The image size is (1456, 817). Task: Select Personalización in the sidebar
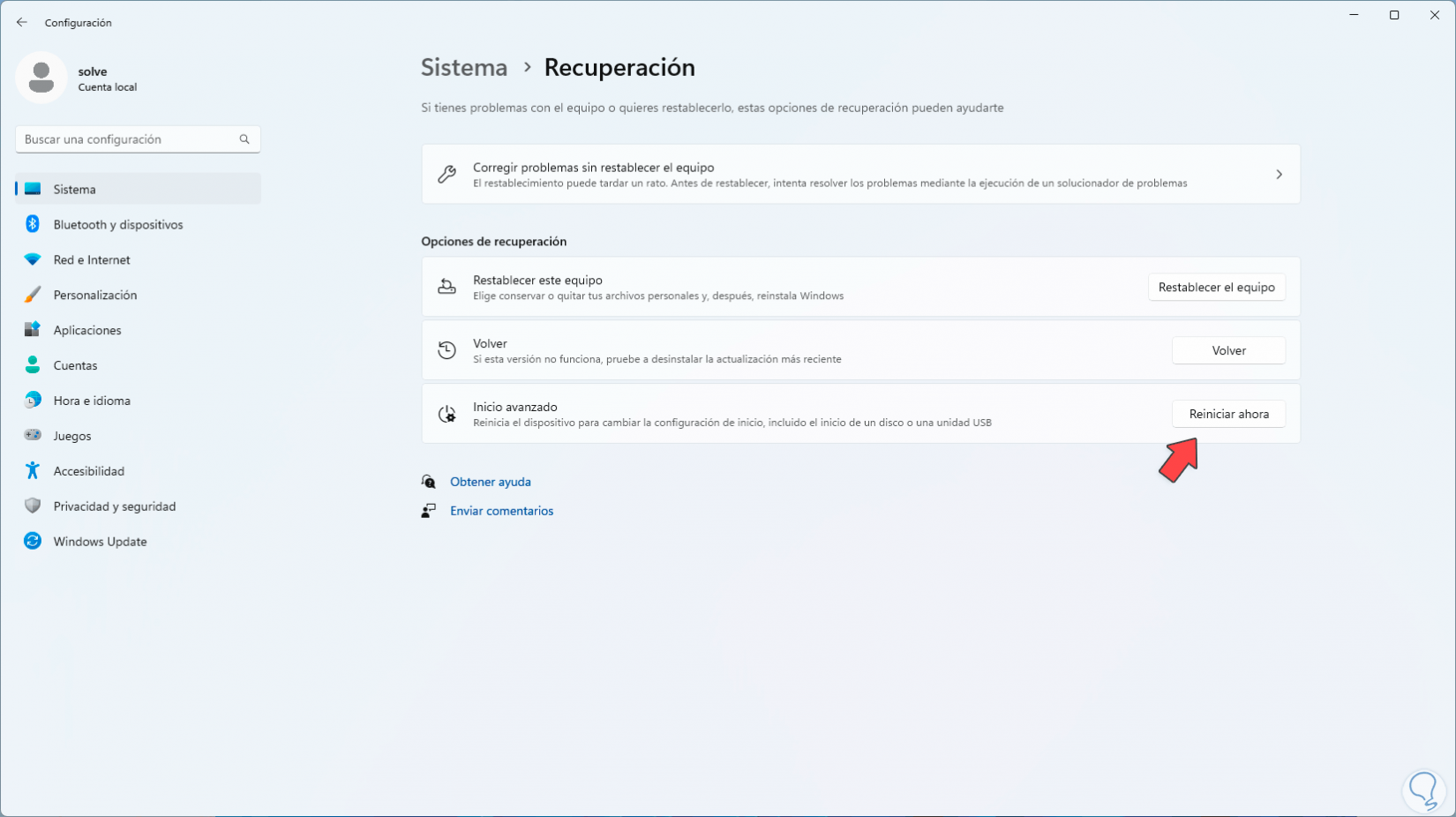coord(138,295)
